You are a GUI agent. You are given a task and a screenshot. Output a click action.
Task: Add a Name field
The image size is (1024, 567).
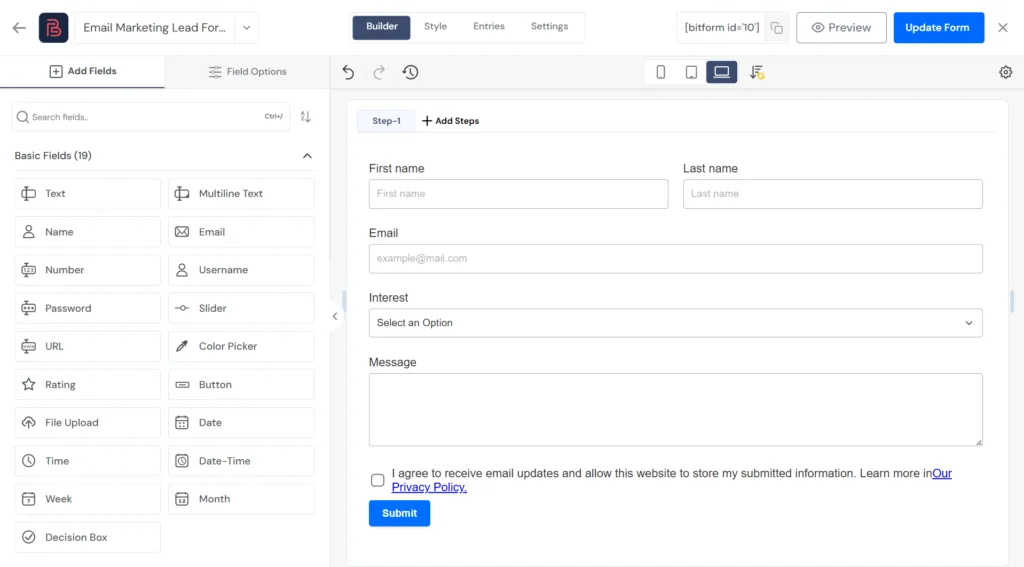(88, 232)
